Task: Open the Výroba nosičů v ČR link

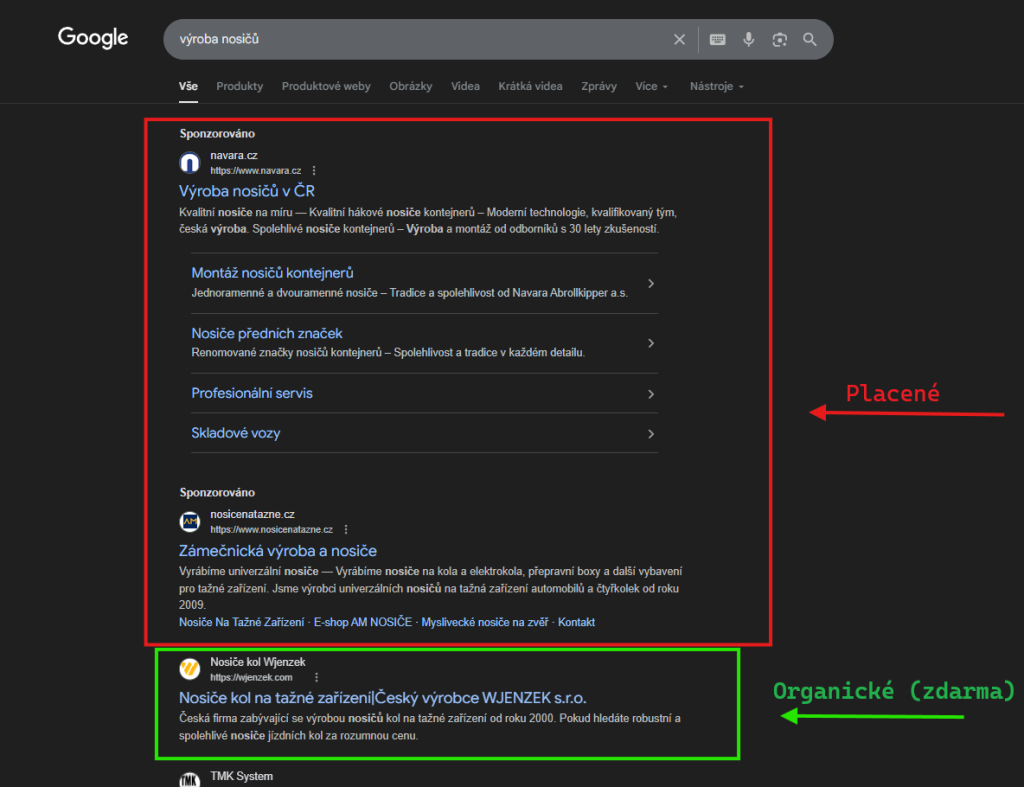Action: coord(247,191)
